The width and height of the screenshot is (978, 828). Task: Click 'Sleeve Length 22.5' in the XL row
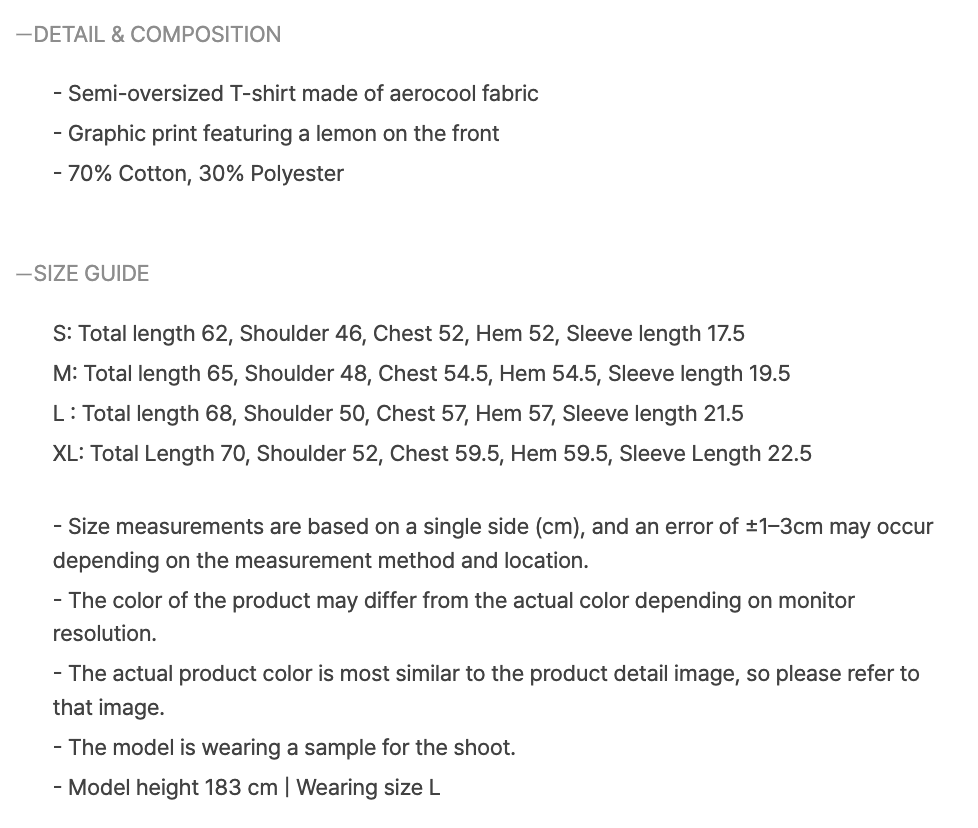coord(715,453)
